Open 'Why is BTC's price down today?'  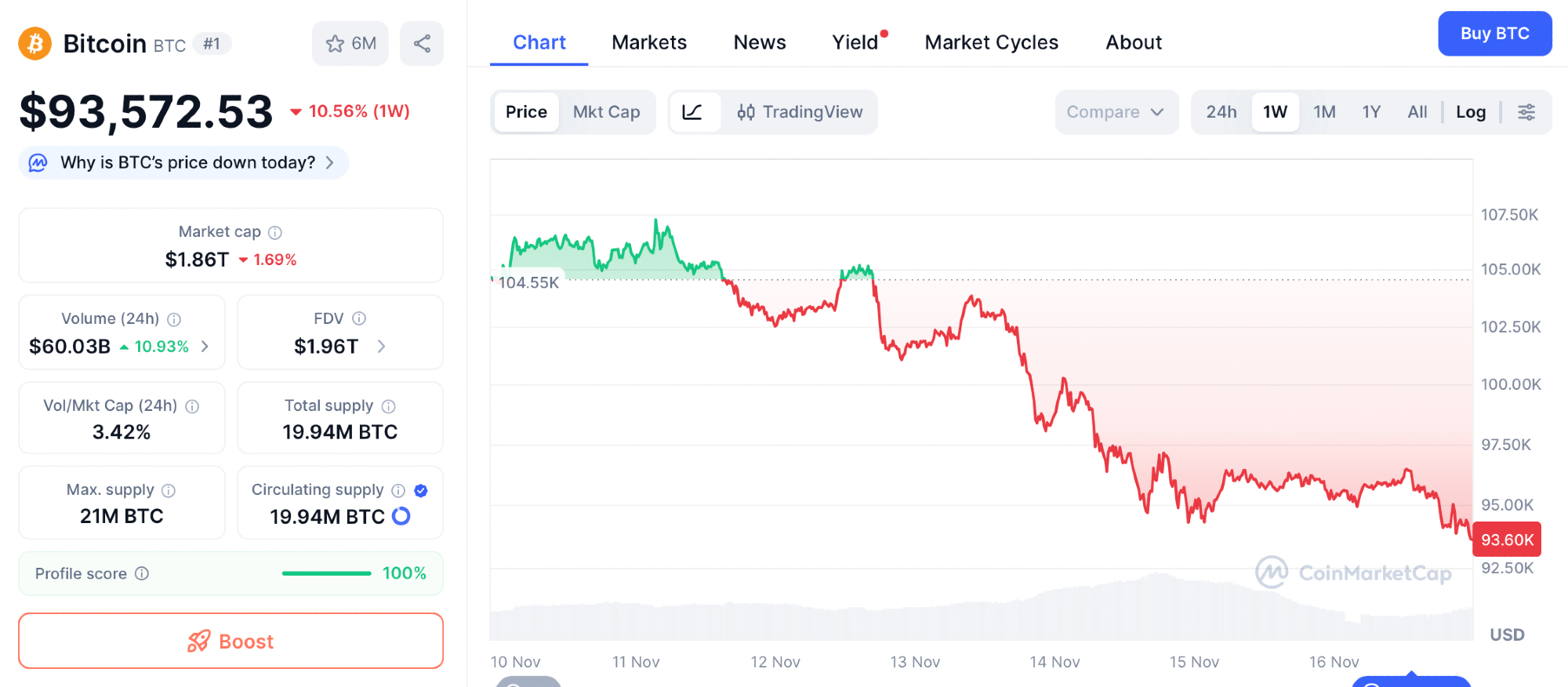[188, 162]
